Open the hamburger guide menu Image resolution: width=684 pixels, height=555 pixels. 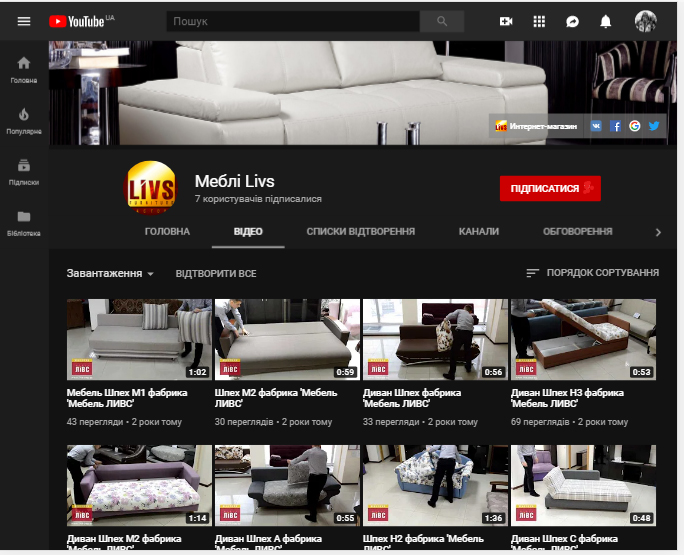point(24,21)
